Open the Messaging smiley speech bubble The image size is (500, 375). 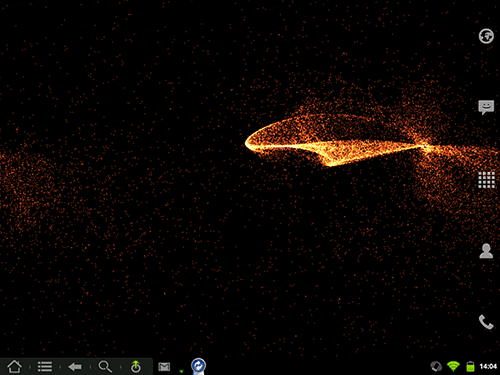[x=486, y=107]
